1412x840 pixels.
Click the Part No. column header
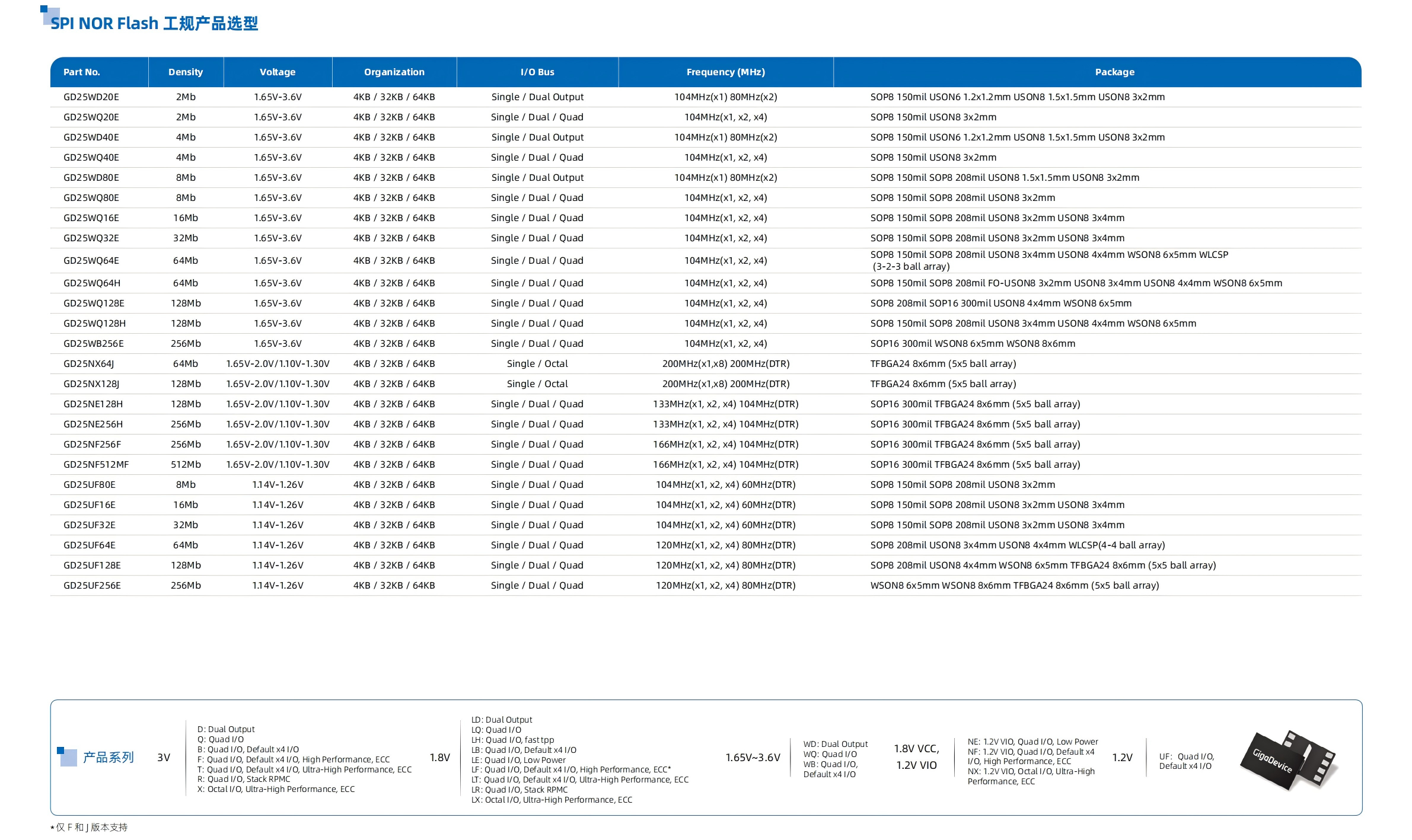(82, 72)
